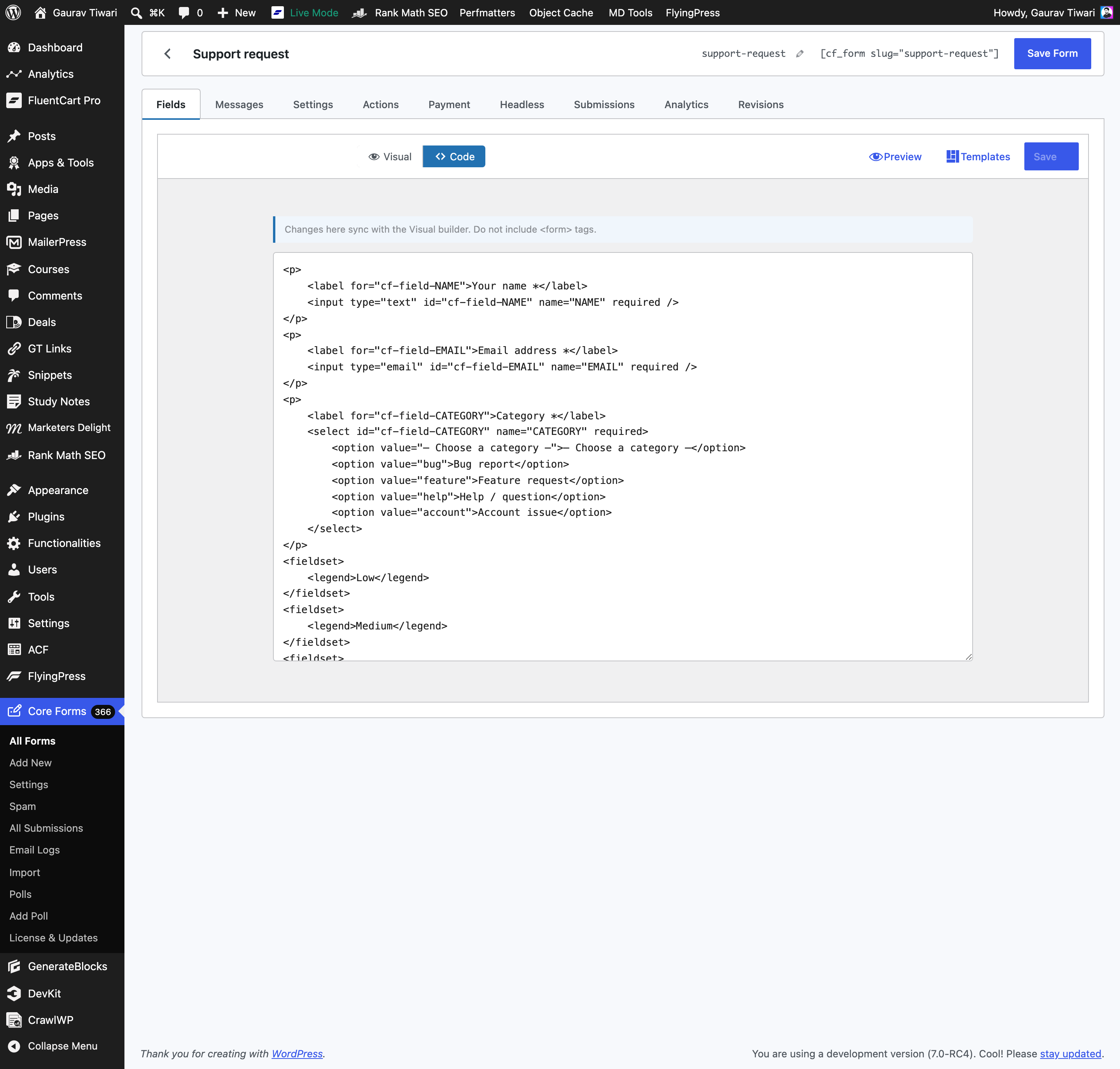
Task: Open the form Preview
Action: [x=895, y=157]
